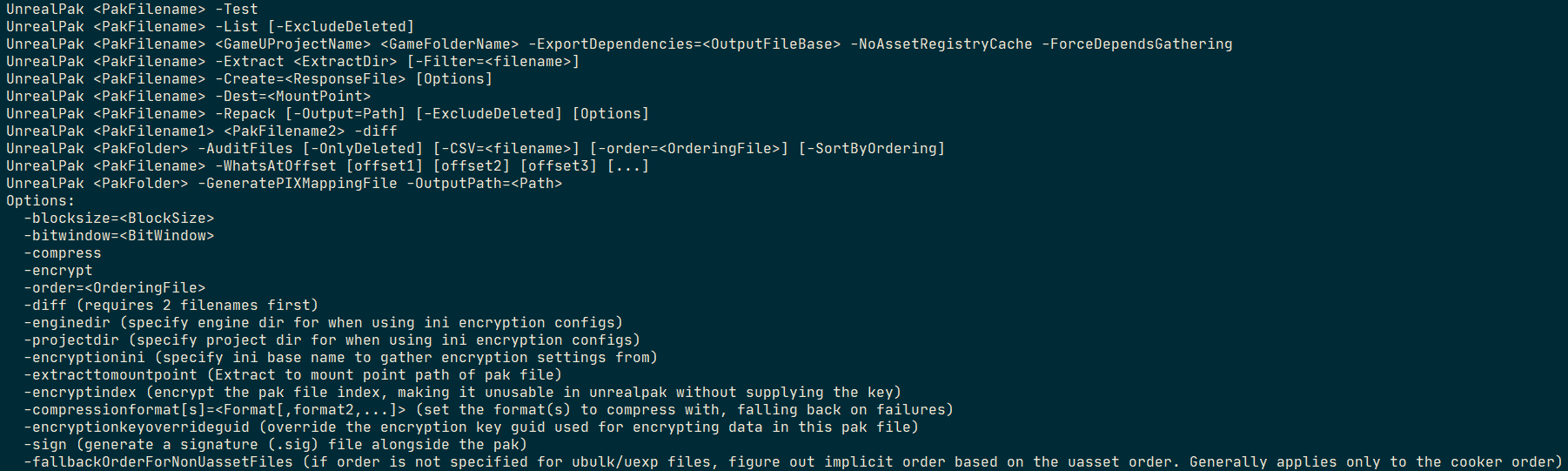Click the [-ExcludeDeleted] flag on the -List line
This screenshot has height=471, width=1568.
(x=340, y=27)
